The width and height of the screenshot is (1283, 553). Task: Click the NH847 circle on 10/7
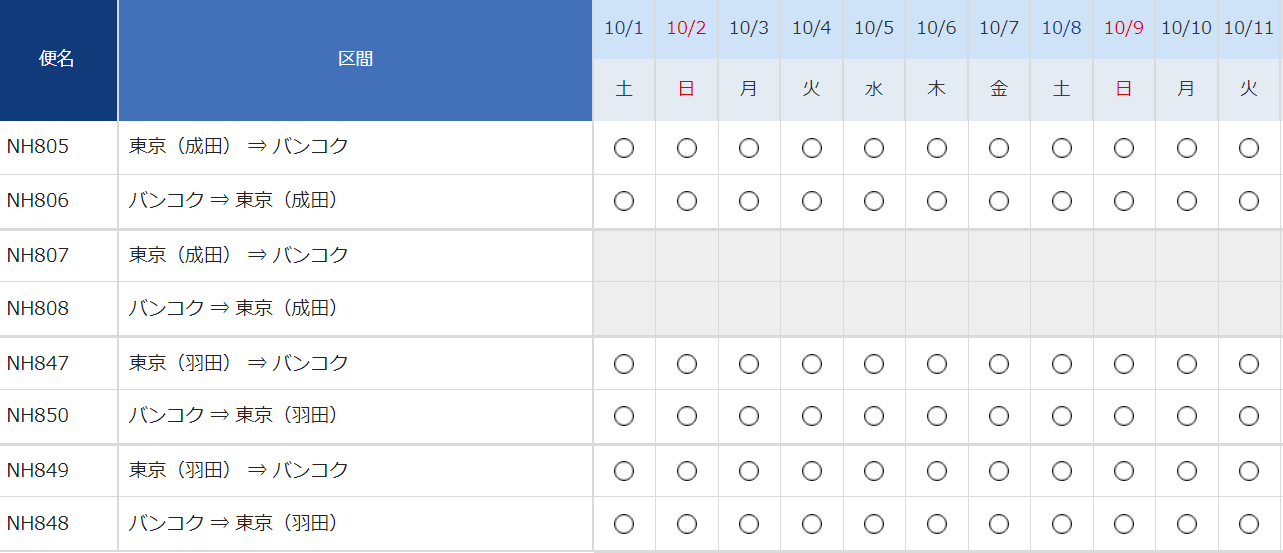coord(999,364)
